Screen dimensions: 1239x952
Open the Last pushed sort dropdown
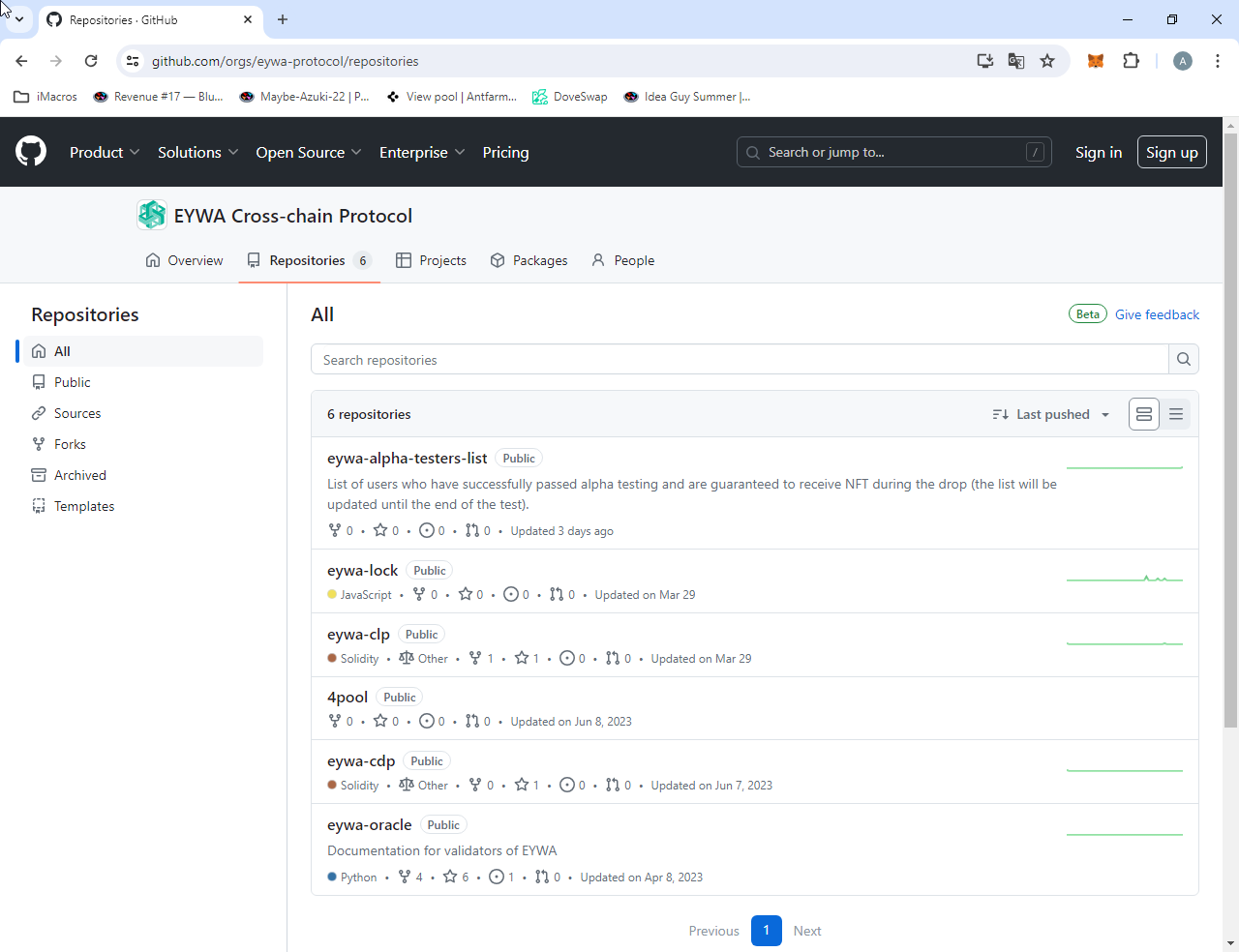tap(1051, 414)
